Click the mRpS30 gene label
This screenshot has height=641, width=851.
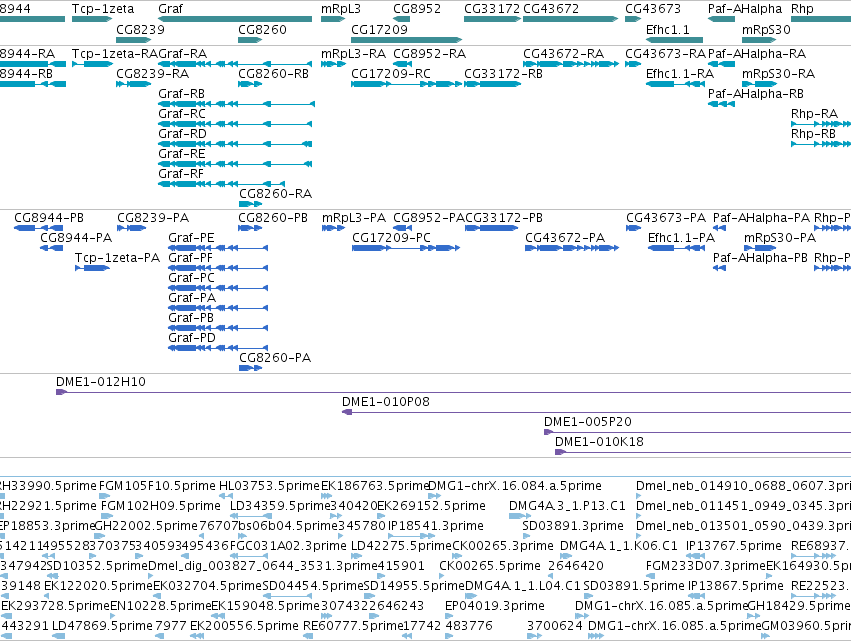point(766,29)
